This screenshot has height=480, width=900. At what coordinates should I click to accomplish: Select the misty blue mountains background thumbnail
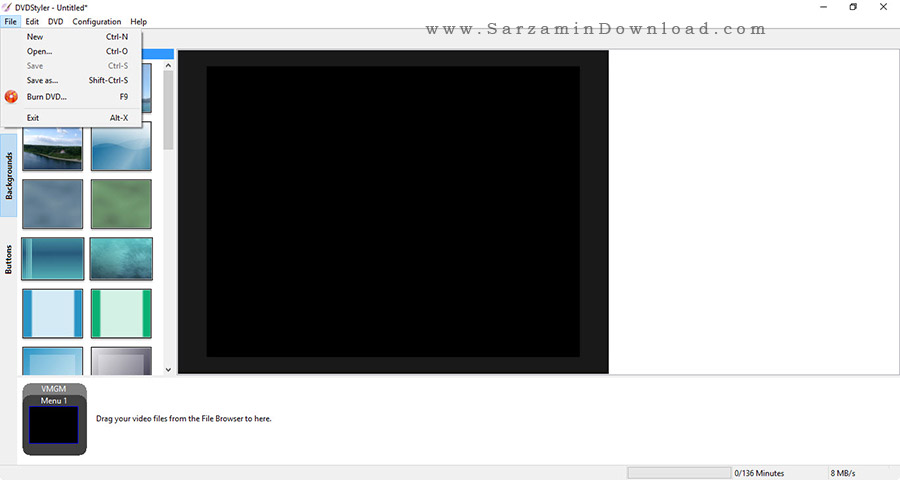(x=121, y=146)
